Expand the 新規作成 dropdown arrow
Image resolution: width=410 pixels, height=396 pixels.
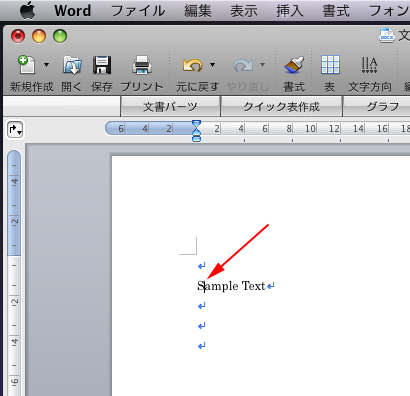click(x=46, y=64)
